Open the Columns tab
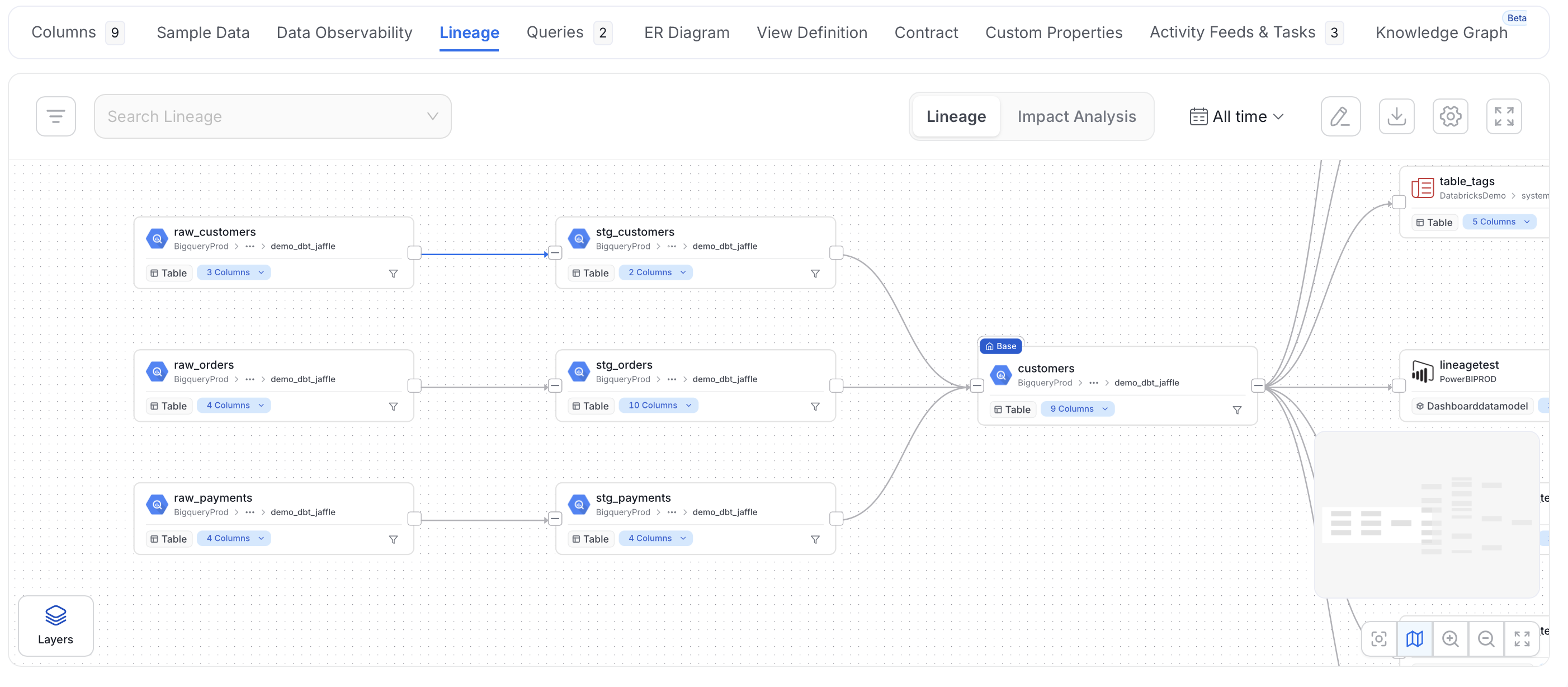1568x687 pixels. pos(78,32)
